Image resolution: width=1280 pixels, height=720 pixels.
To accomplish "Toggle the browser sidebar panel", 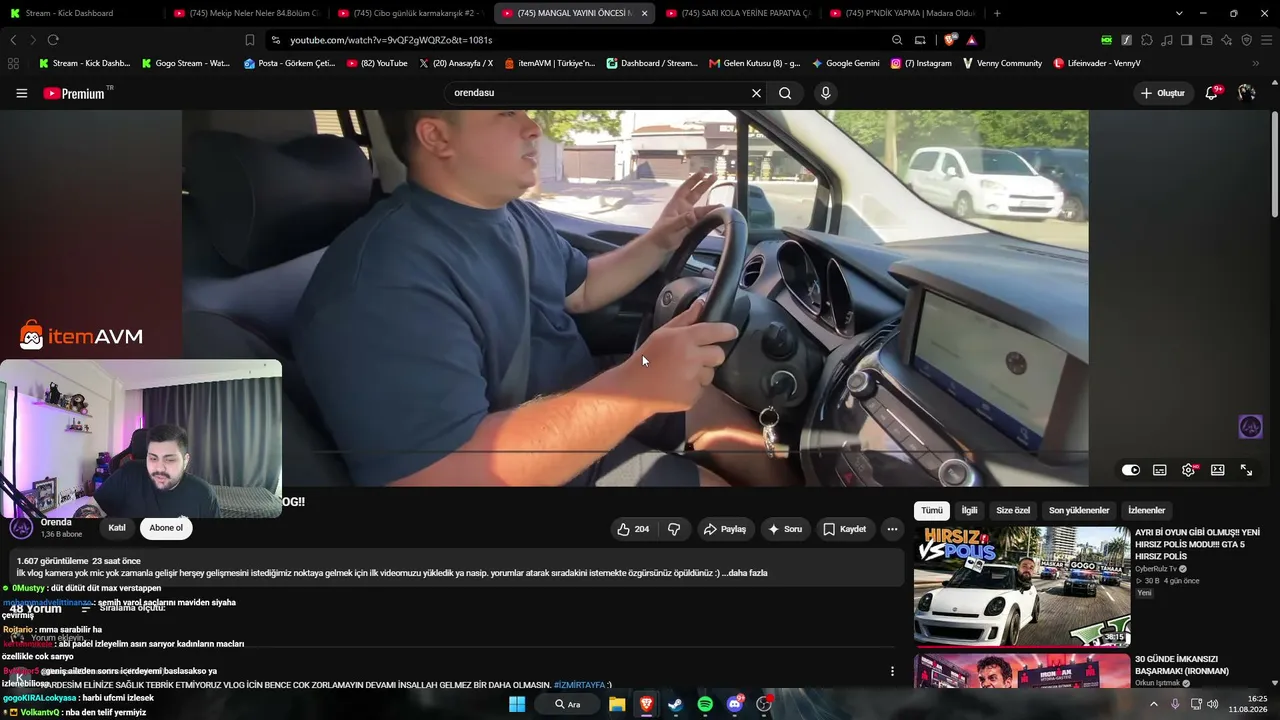I will 1186,40.
